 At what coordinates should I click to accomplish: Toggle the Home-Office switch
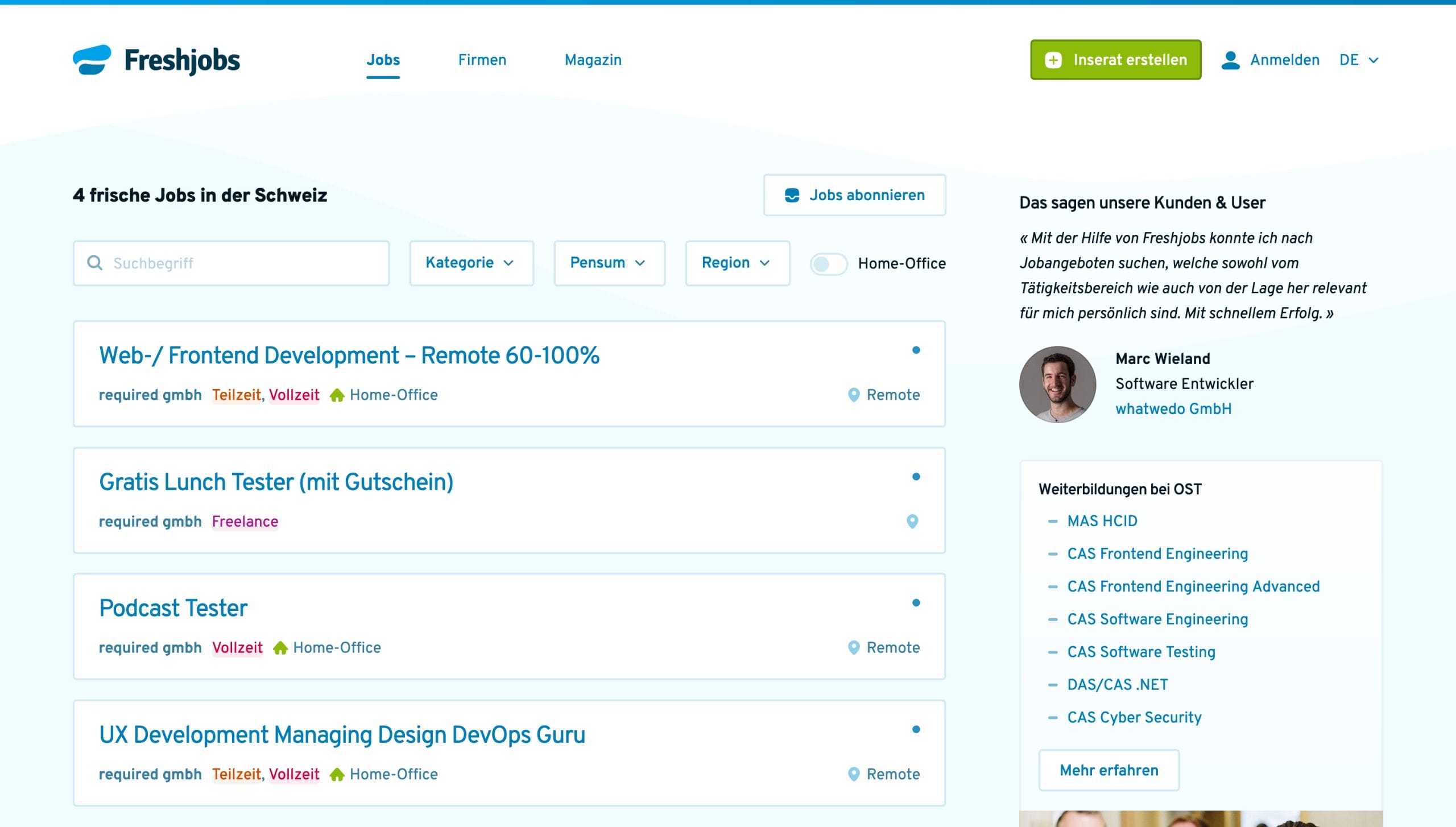point(828,263)
